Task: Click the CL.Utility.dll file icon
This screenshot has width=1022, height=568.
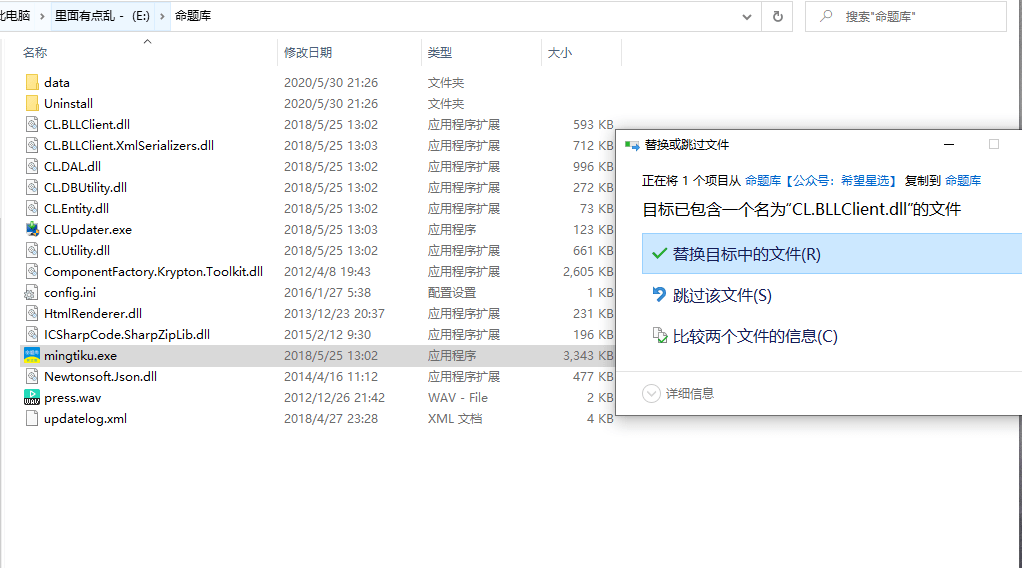Action: (x=32, y=250)
